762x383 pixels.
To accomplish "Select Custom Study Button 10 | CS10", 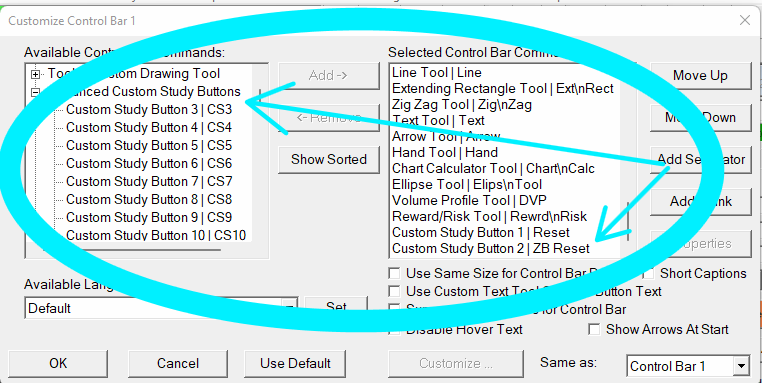I will click(x=156, y=235).
